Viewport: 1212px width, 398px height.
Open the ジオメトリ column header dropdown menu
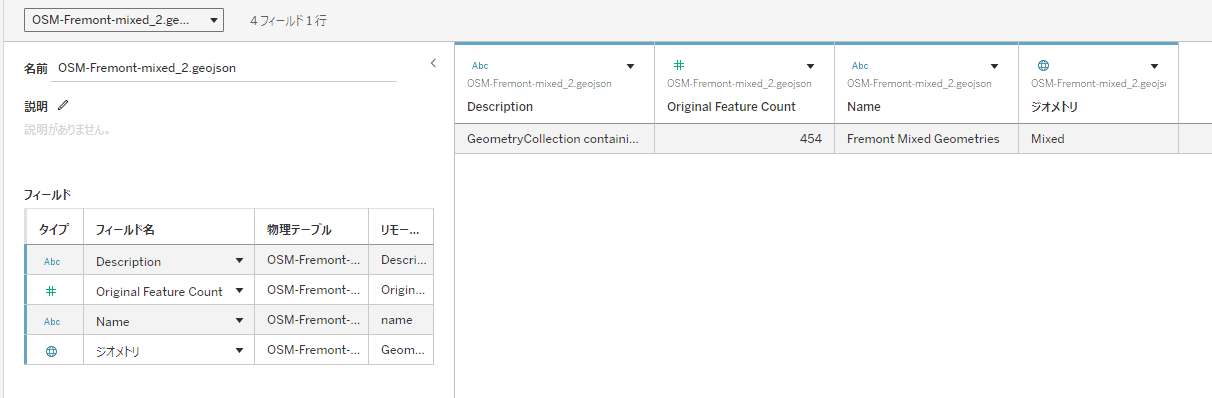tap(1154, 66)
